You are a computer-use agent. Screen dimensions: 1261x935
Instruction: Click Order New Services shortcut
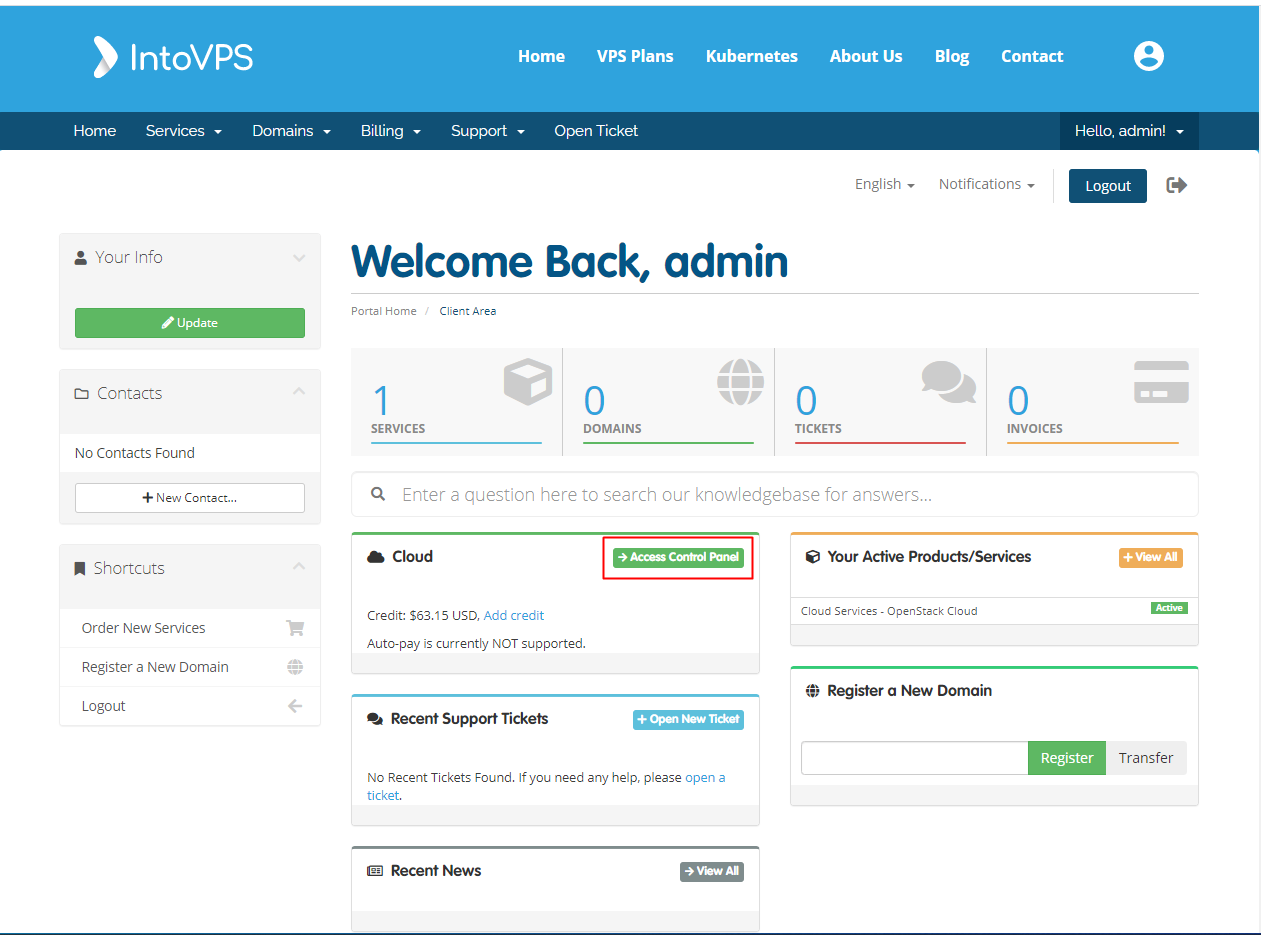[x=190, y=628]
